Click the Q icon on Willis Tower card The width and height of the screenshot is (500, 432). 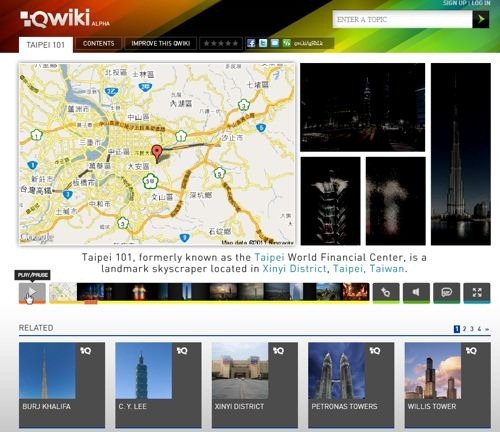point(471,351)
